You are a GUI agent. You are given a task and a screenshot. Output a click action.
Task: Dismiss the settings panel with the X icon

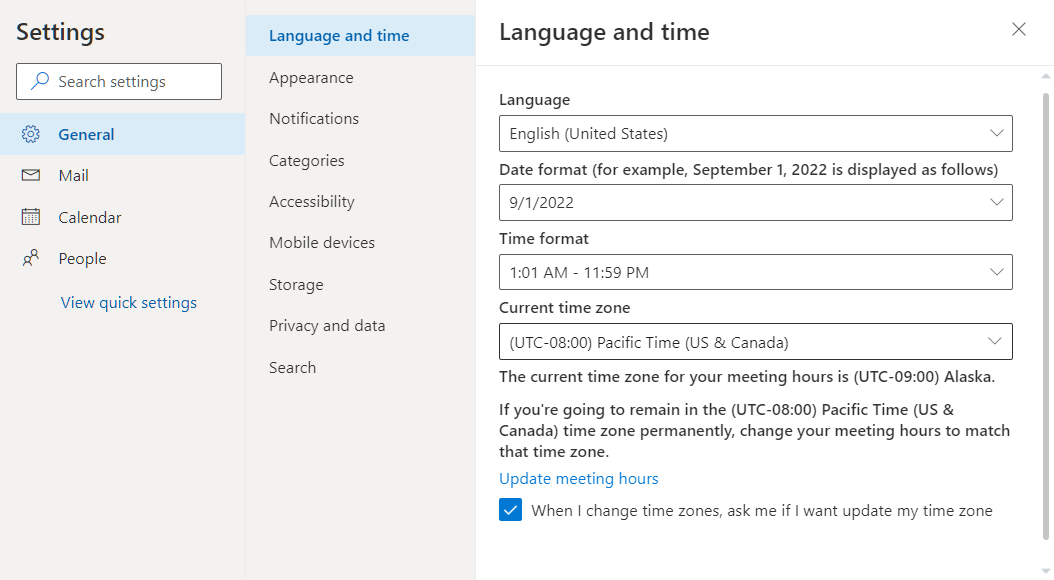tap(1018, 30)
